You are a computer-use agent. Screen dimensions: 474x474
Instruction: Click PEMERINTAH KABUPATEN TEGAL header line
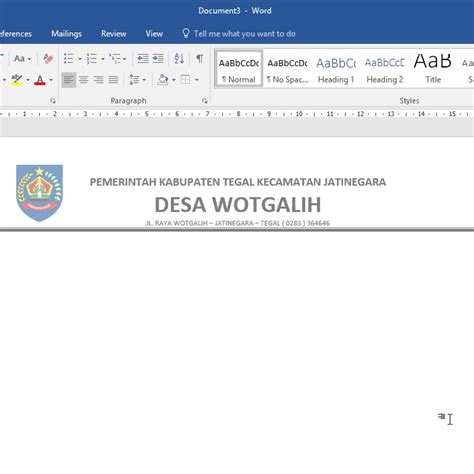click(x=238, y=182)
